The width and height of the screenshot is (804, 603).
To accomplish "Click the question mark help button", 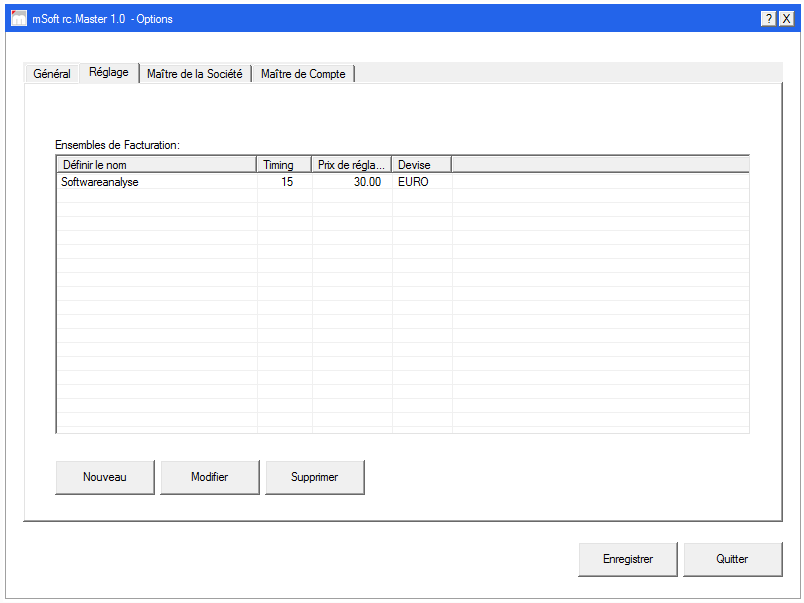I will (768, 19).
